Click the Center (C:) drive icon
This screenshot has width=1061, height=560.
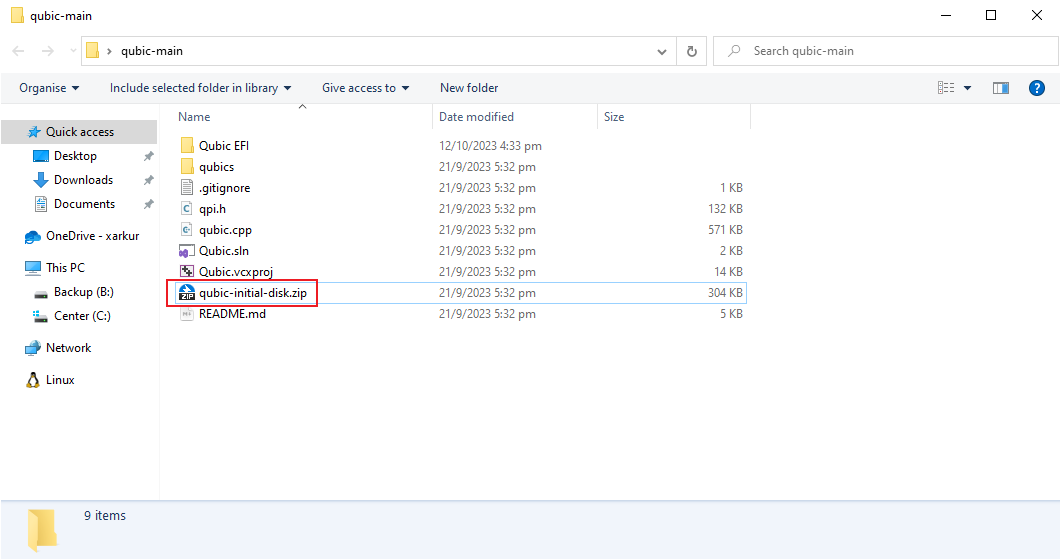[x=41, y=316]
